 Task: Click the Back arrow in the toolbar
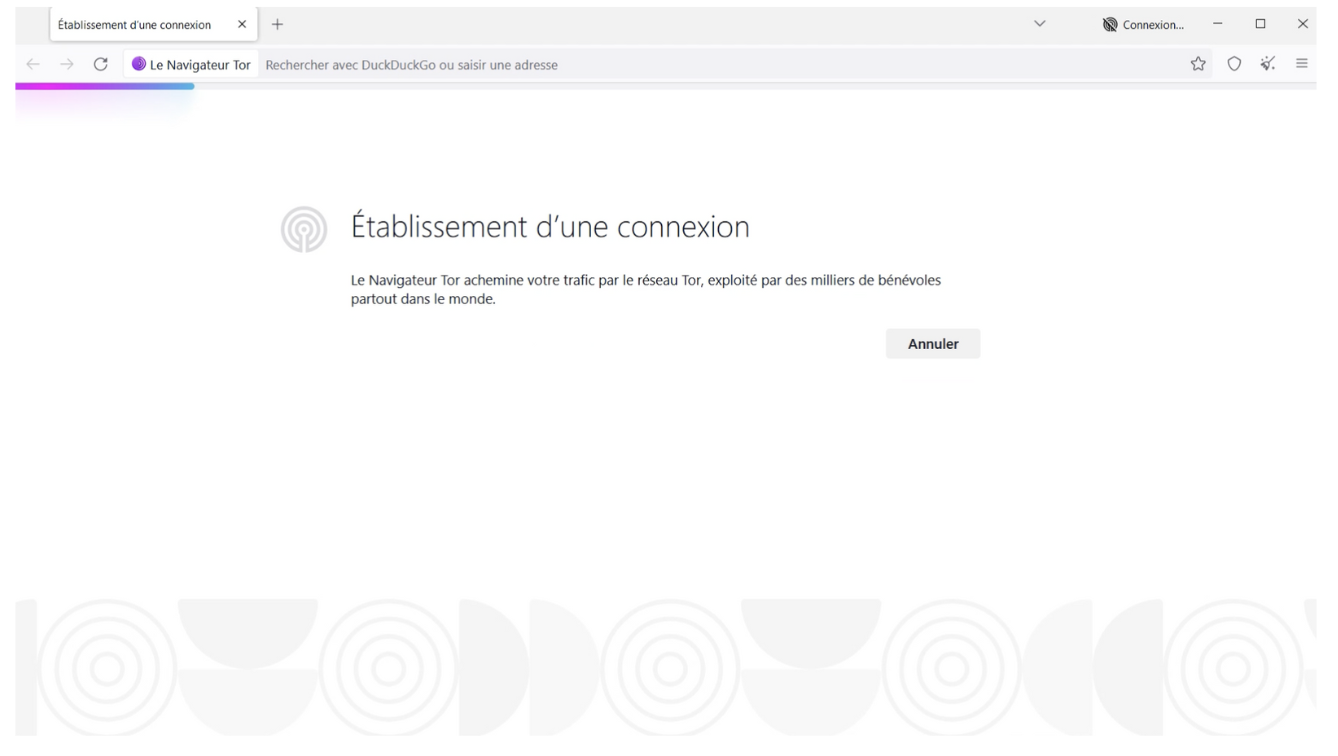(34, 64)
